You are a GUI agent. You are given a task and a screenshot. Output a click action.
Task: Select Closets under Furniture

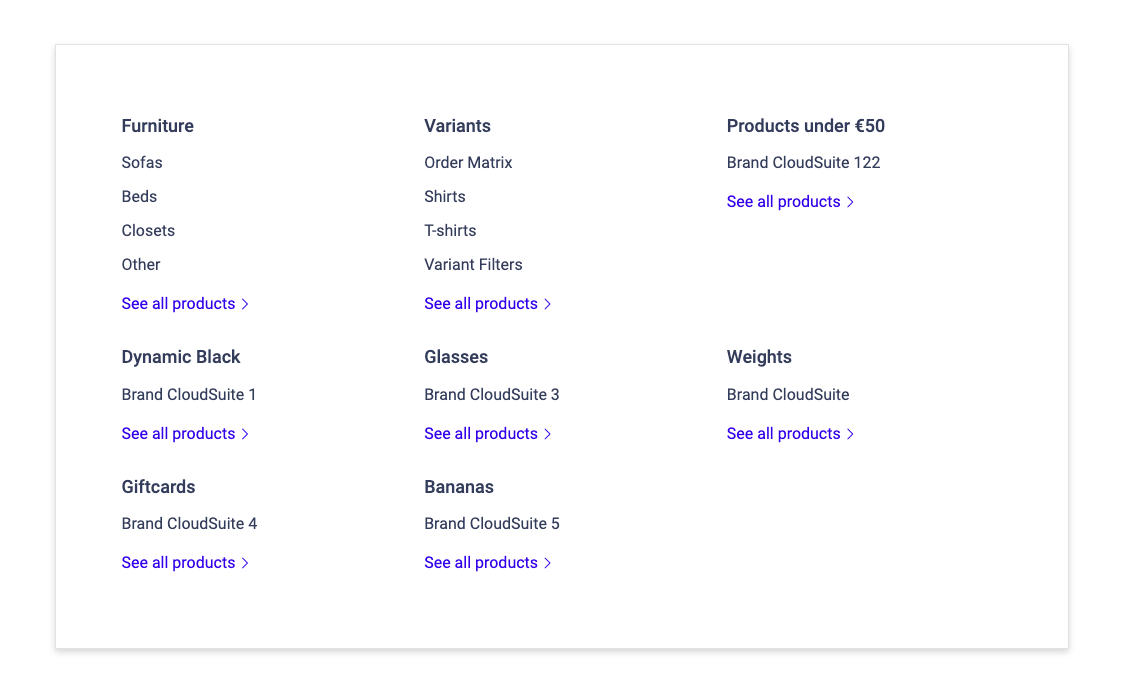(148, 230)
